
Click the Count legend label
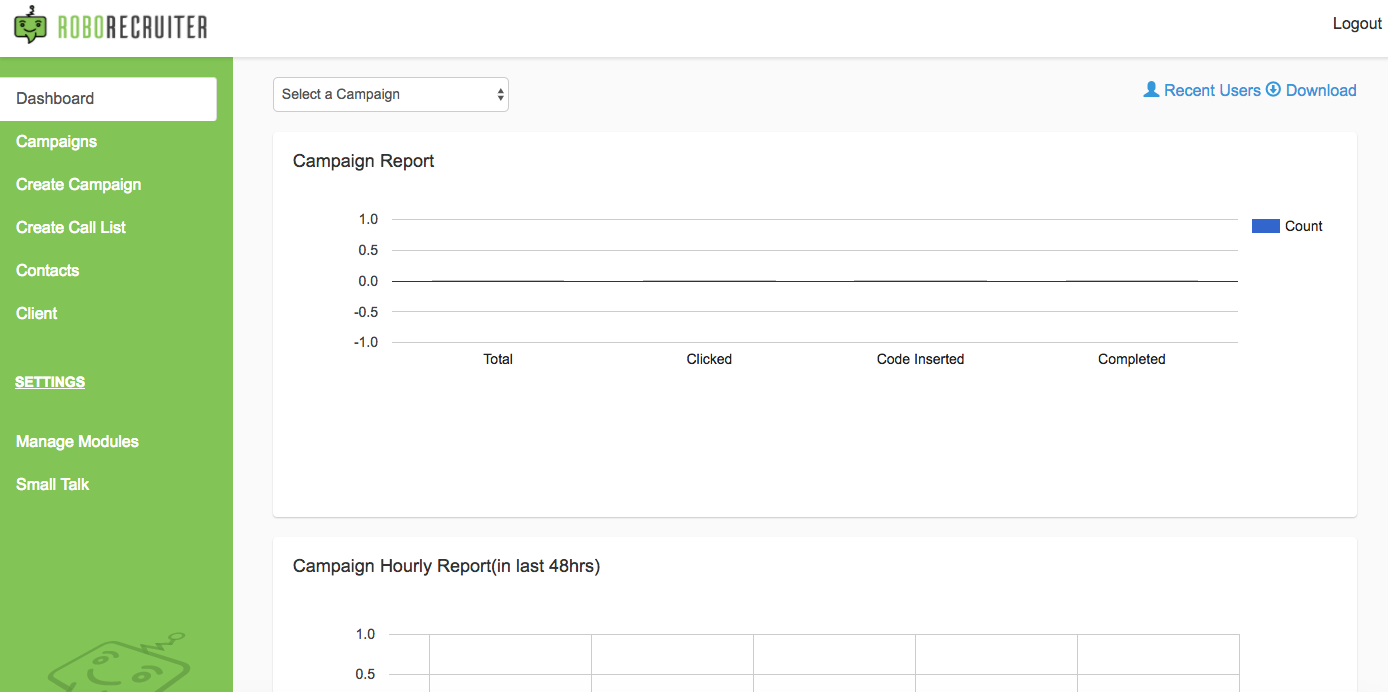pyautogui.click(x=1304, y=227)
